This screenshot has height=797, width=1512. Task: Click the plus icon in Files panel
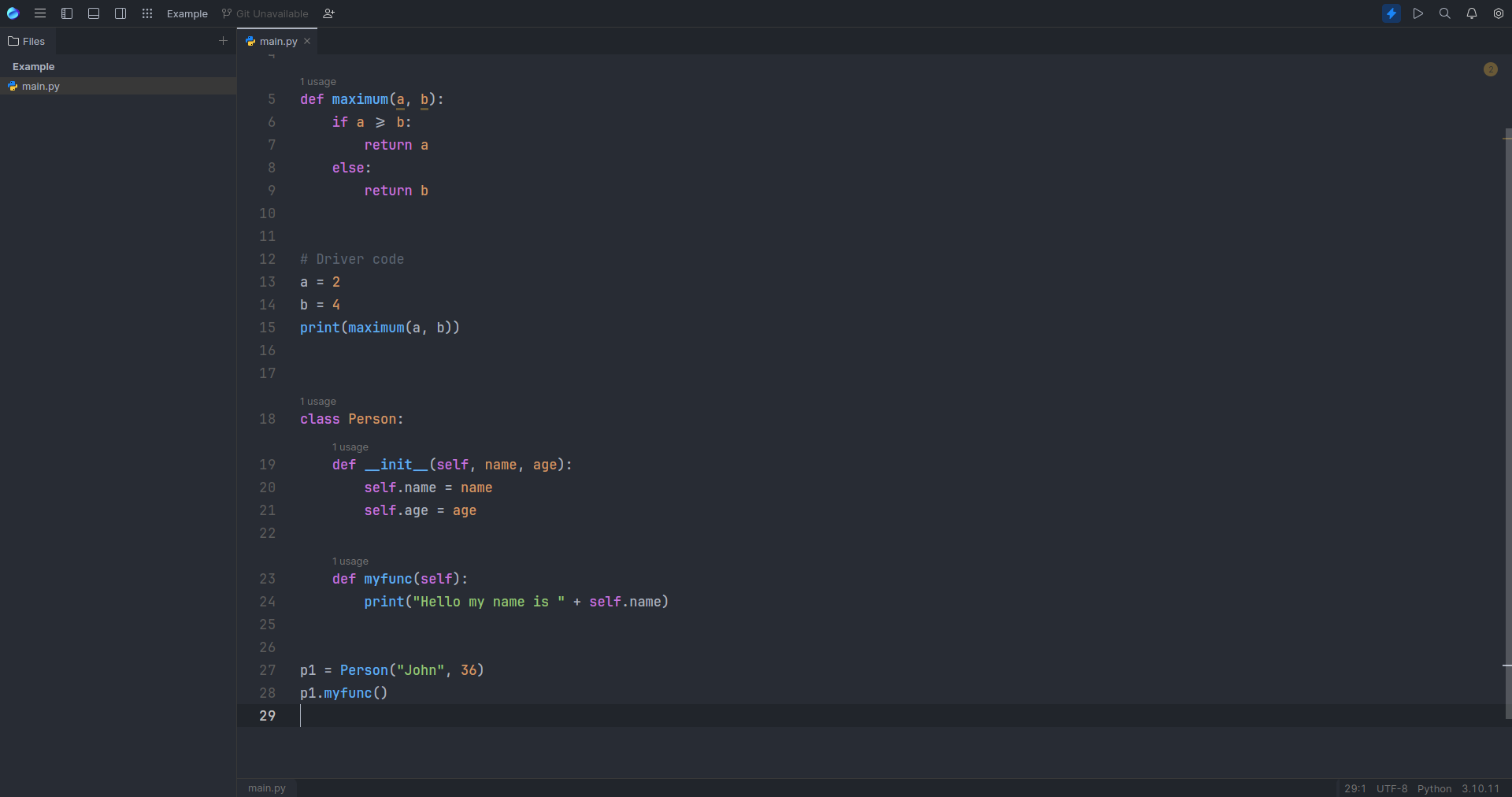pyautogui.click(x=223, y=40)
